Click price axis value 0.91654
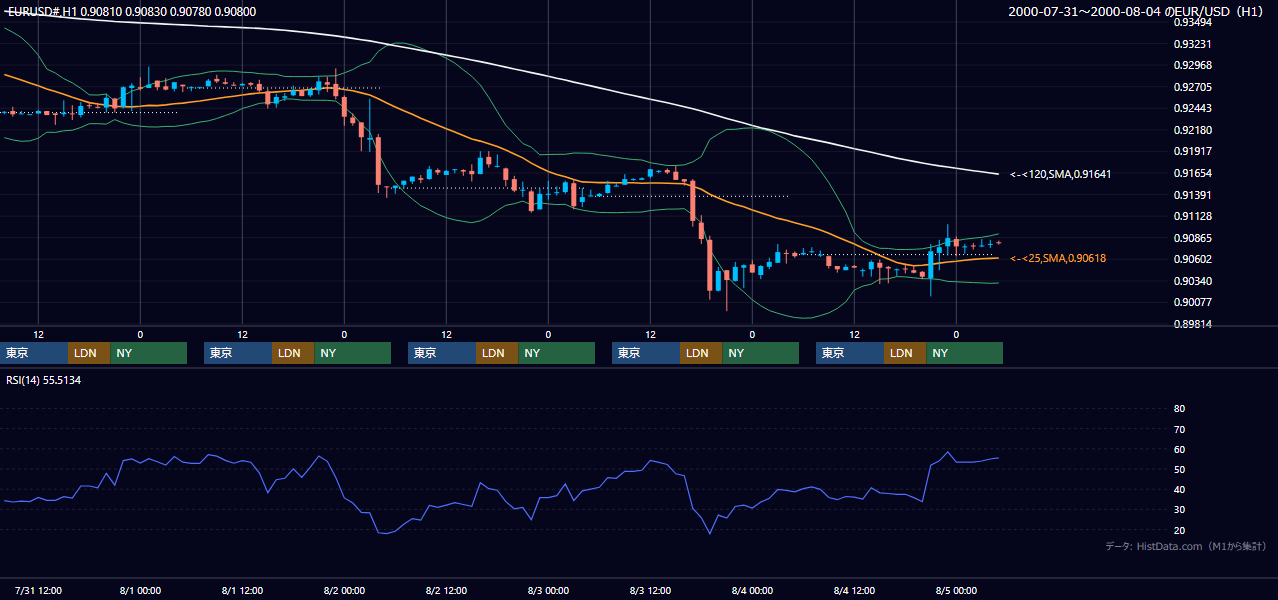The height and width of the screenshot is (600, 1278). [1191, 173]
